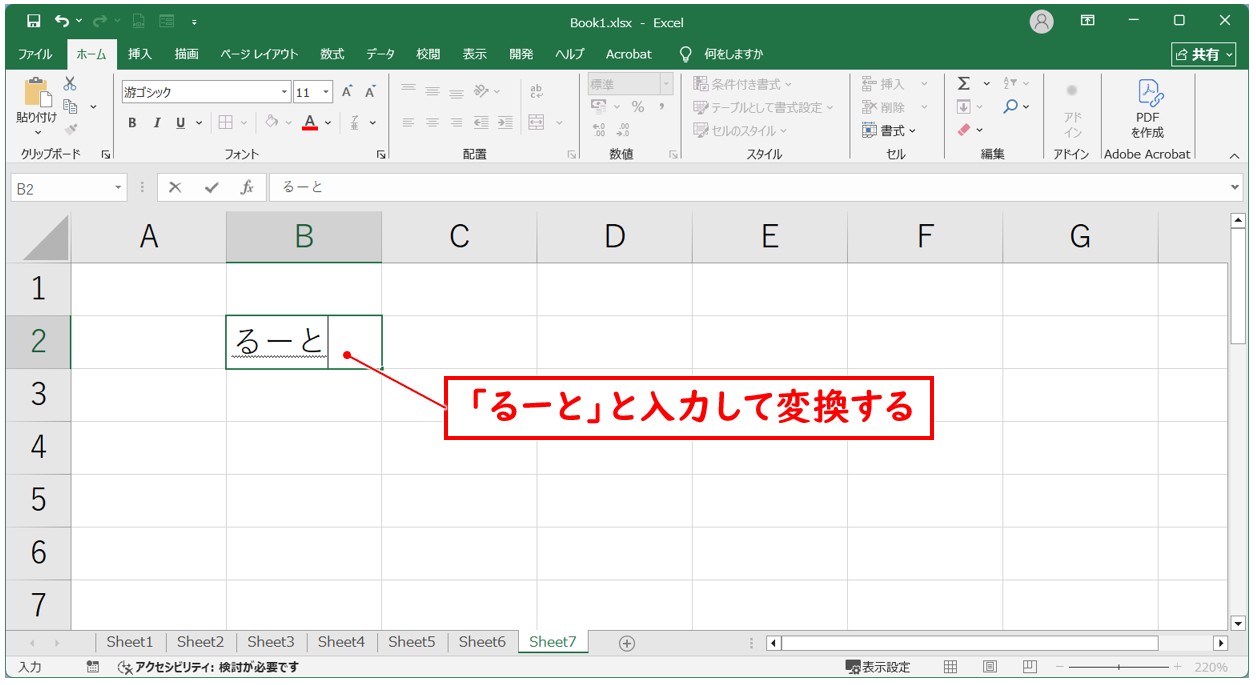Click the Name Box showing B2
The width and height of the screenshot is (1256, 685).
[x=60, y=187]
